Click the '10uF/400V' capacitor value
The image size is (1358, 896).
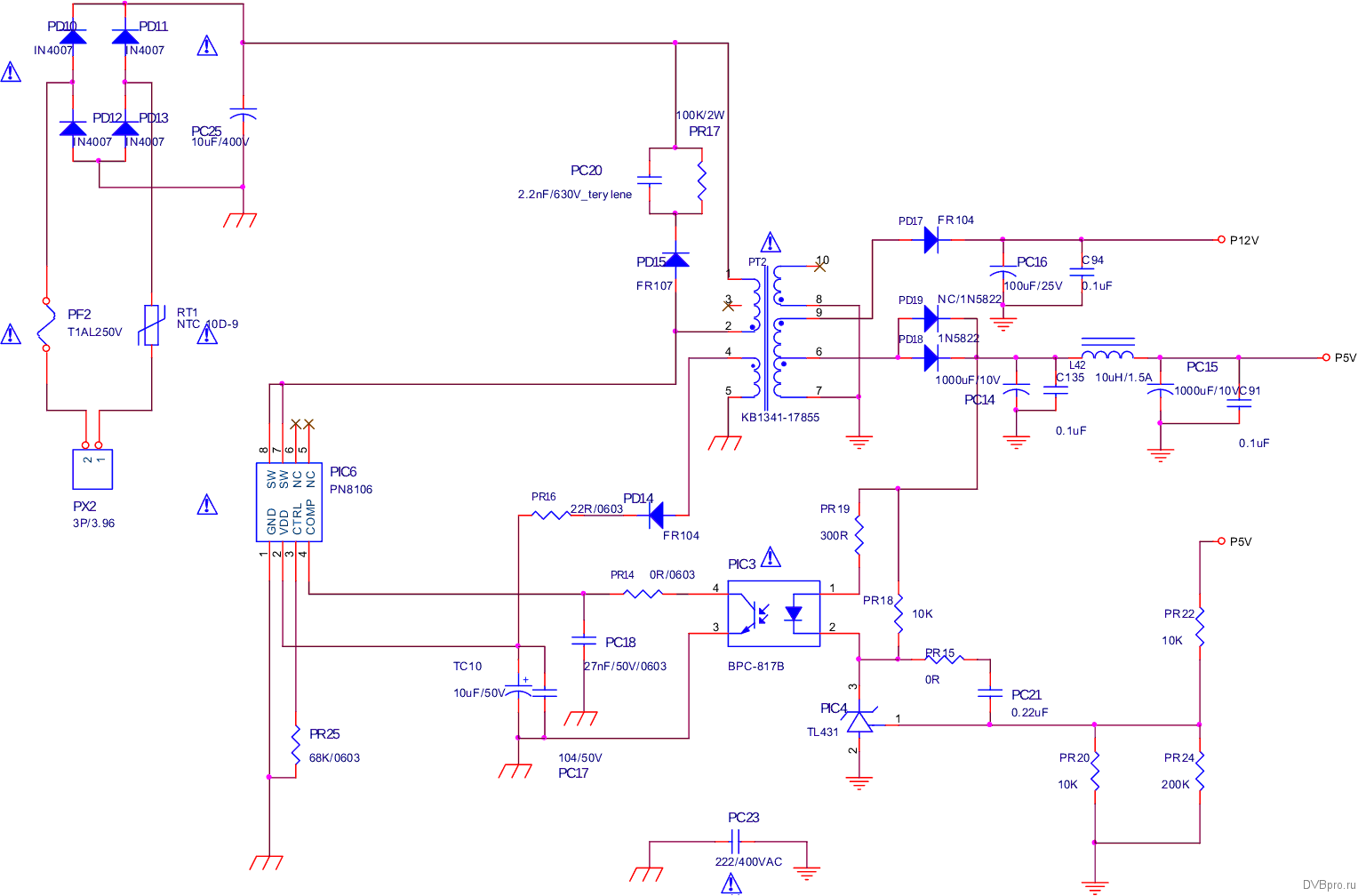(220, 142)
